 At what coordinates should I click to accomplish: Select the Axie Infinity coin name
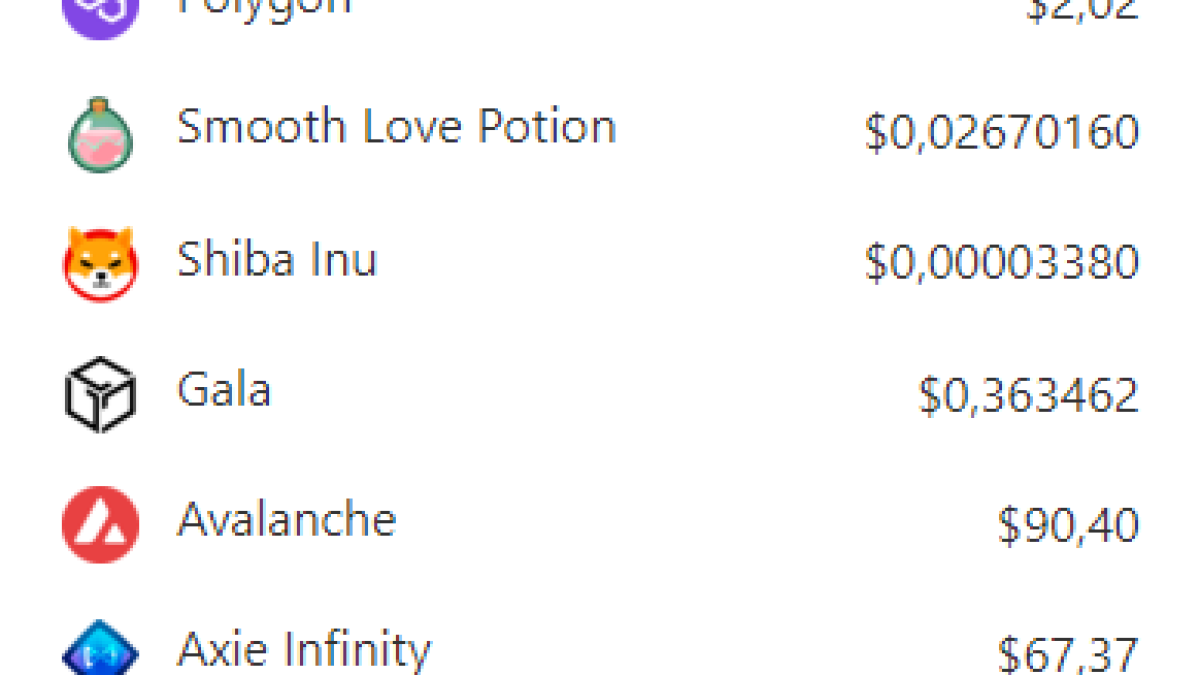click(304, 650)
